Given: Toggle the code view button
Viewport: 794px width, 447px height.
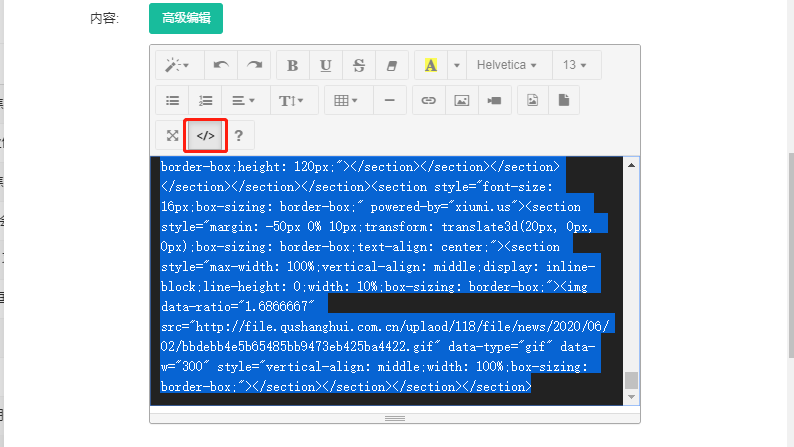Looking at the screenshot, I should coord(205,135).
